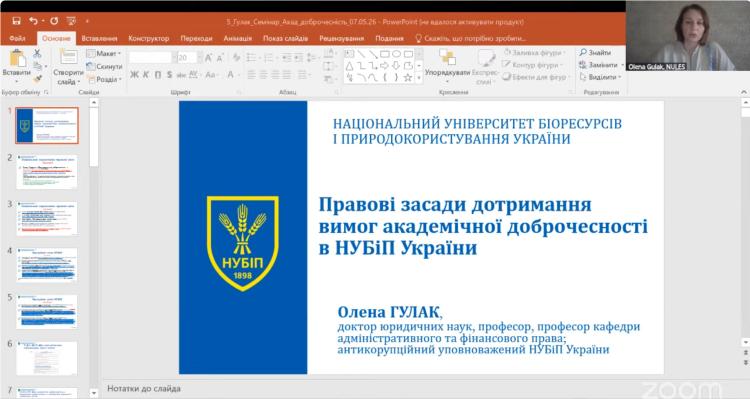This screenshot has width=750, height=399.
Task: Choose font color with A swatch
Action: (230, 75)
